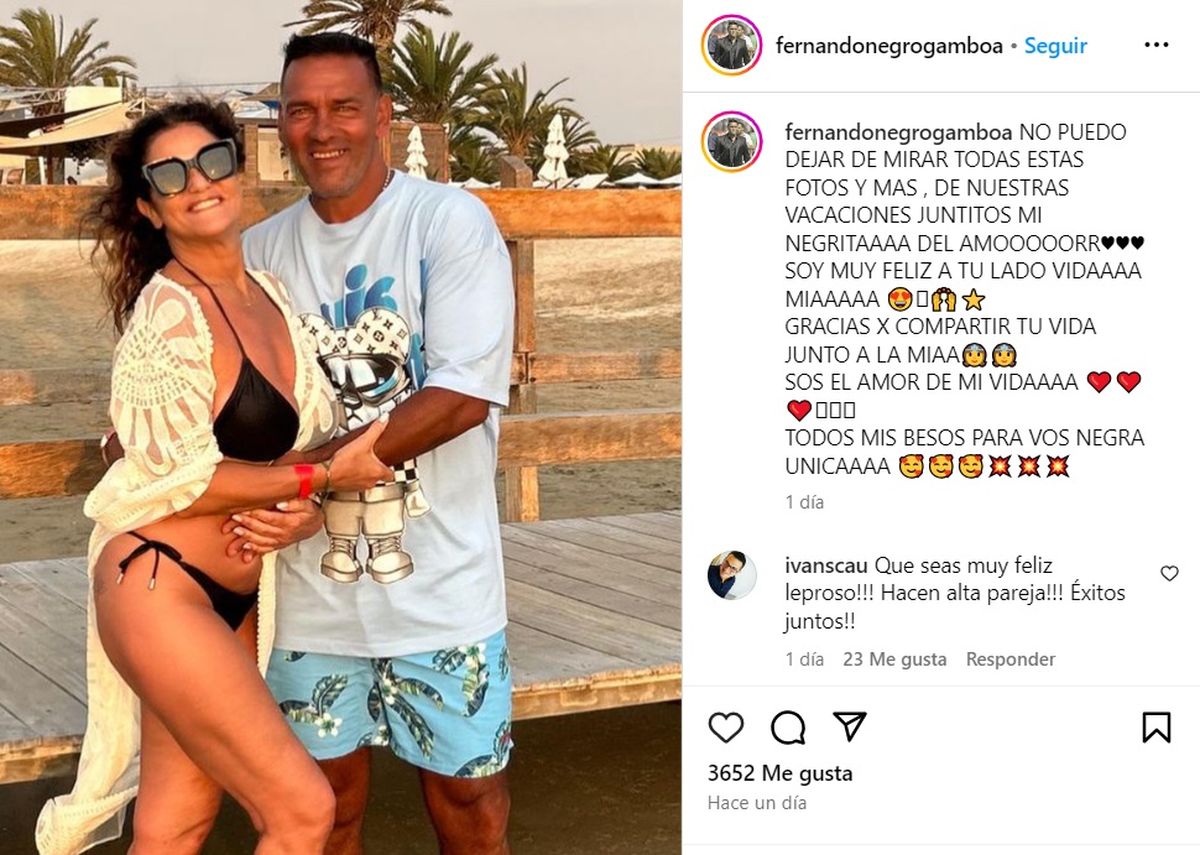Open caption's '1 día' timestamp
The image size is (1200, 855).
804,502
